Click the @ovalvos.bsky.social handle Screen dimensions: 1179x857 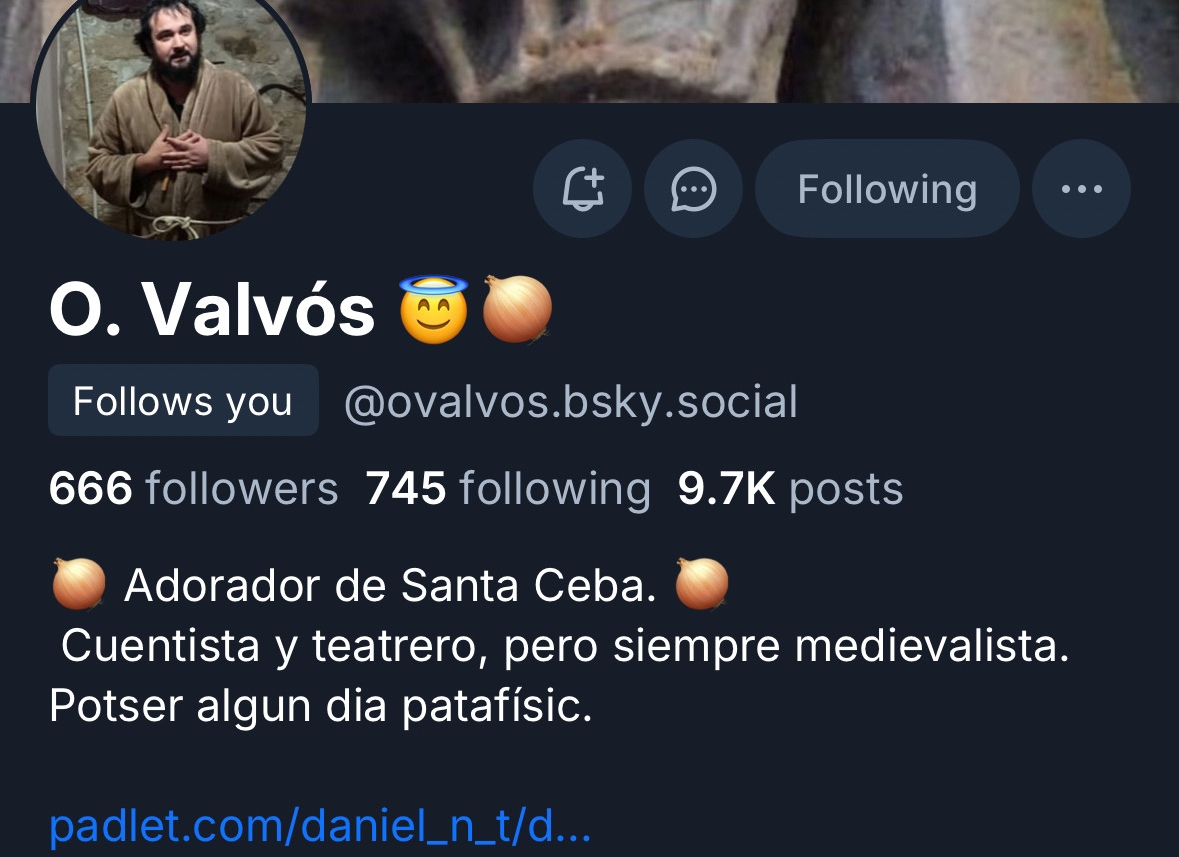click(571, 401)
